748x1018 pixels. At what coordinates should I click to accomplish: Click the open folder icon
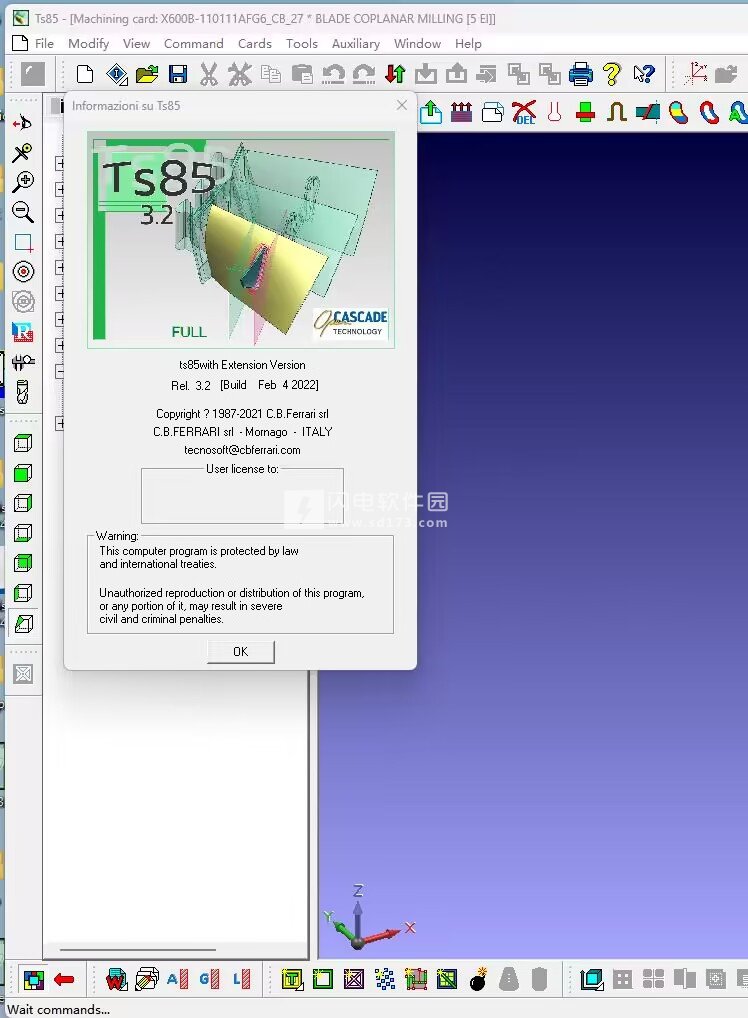pyautogui.click(x=147, y=74)
